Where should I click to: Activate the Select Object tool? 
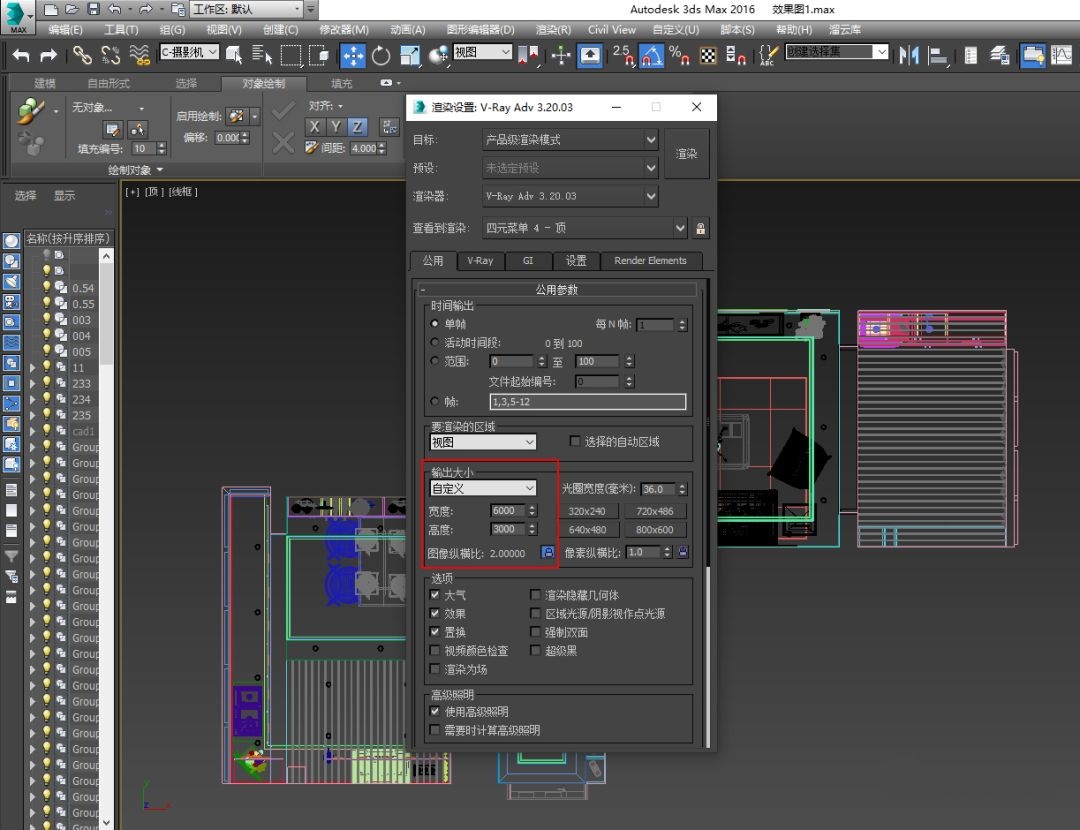(234, 55)
